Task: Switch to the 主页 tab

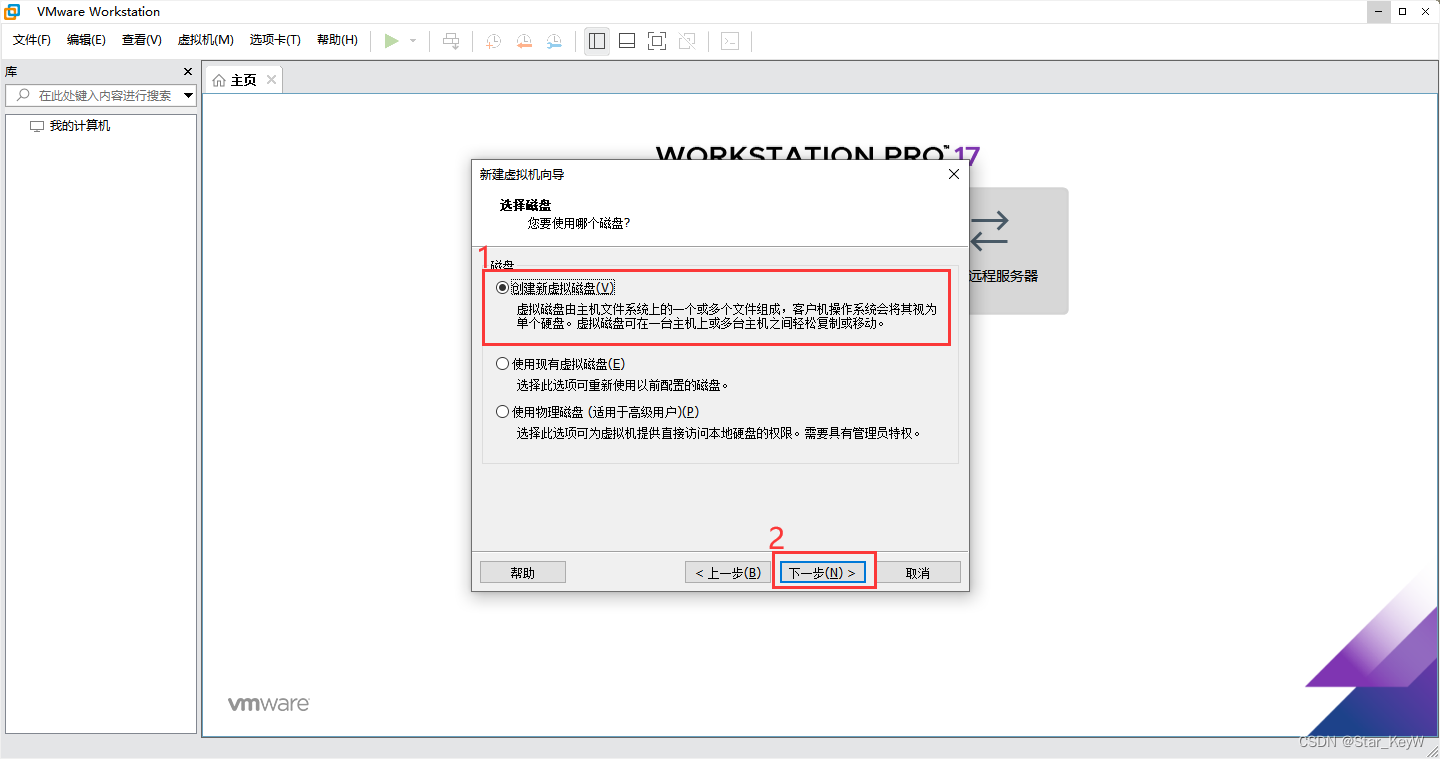Action: (242, 79)
